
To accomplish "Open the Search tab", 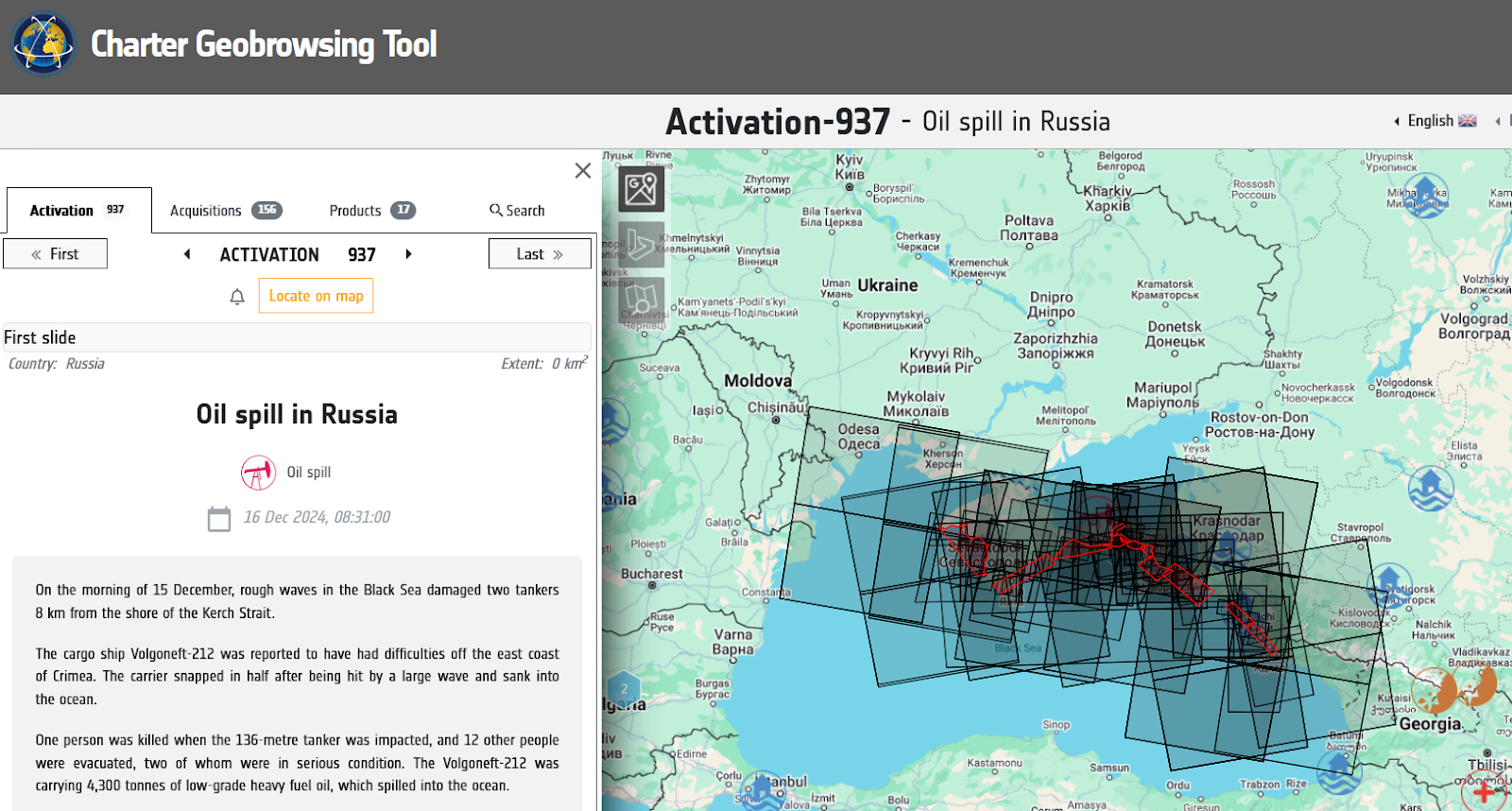I will pyautogui.click(x=517, y=211).
